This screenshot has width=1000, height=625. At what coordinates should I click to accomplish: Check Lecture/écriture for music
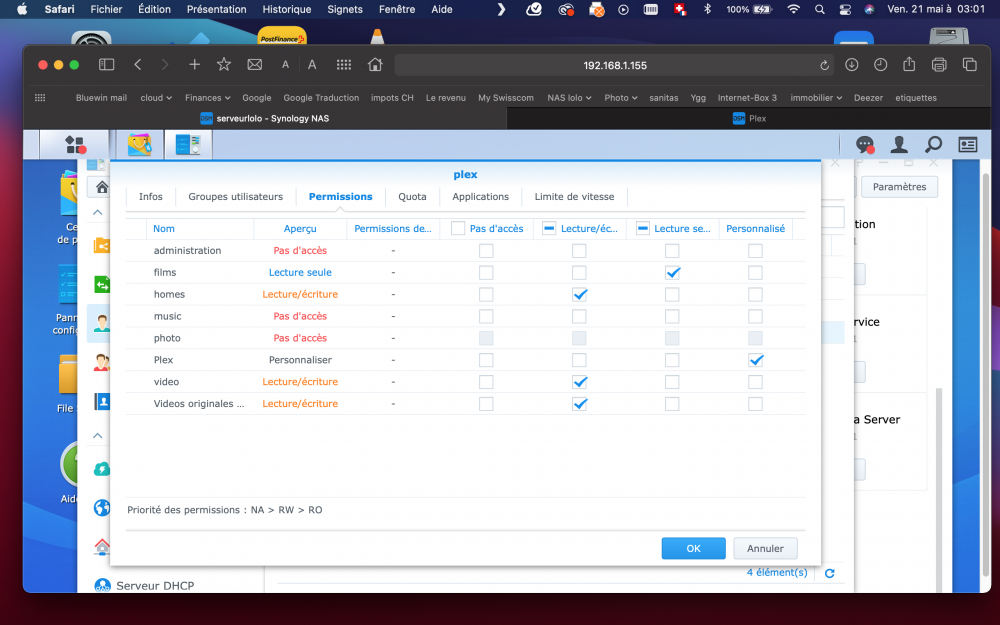[x=579, y=316]
